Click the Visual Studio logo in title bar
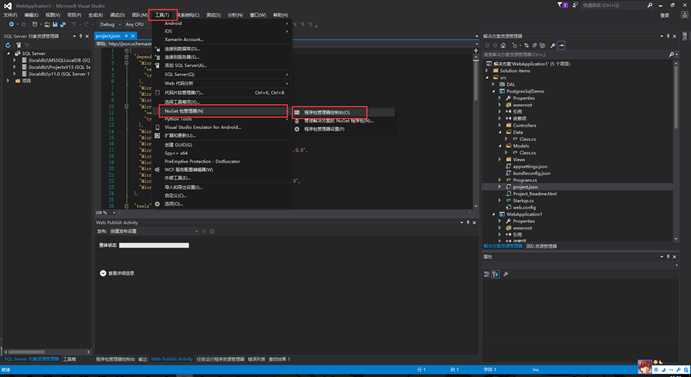Image resolution: width=691 pixels, height=377 pixels. coord(8,6)
